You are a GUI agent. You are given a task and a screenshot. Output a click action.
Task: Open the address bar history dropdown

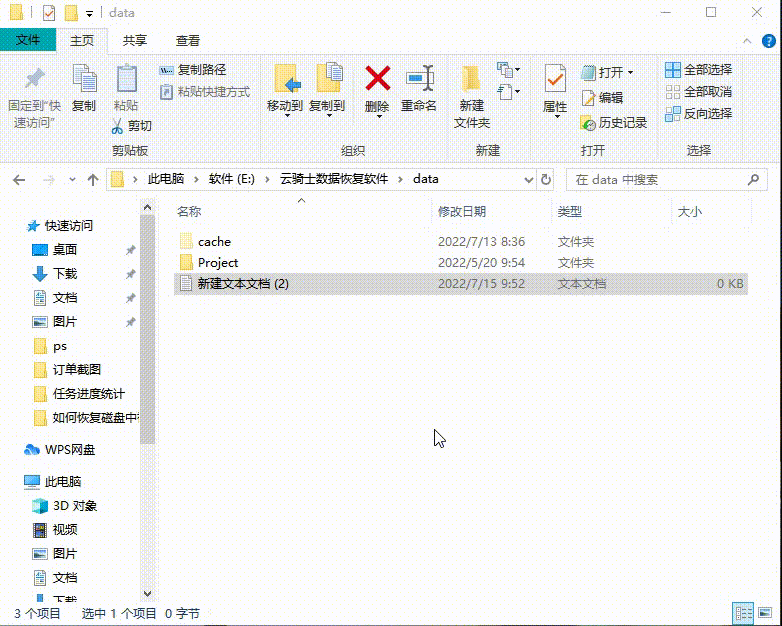[529, 180]
